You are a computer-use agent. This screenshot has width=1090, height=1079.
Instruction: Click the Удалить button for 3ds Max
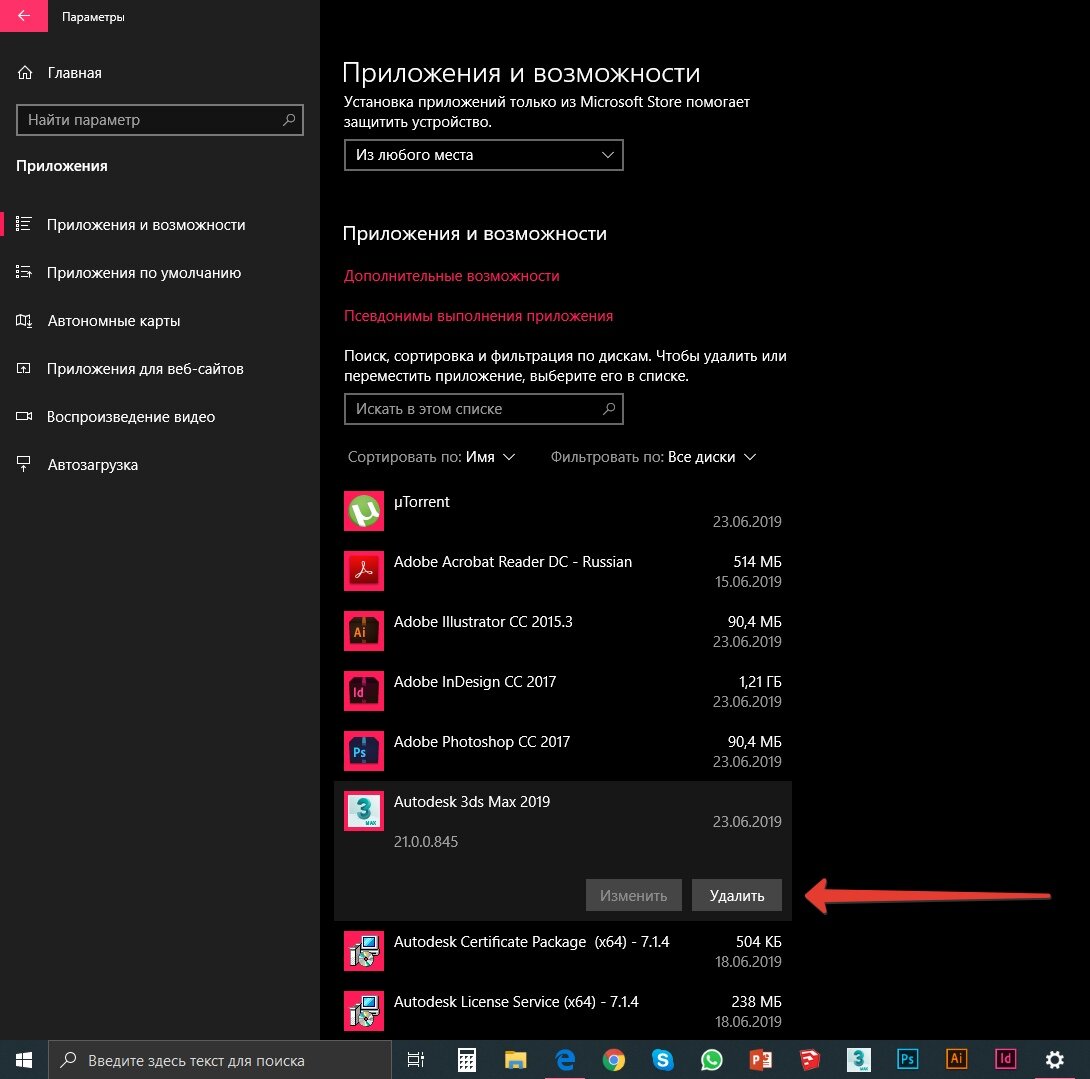click(x=737, y=895)
